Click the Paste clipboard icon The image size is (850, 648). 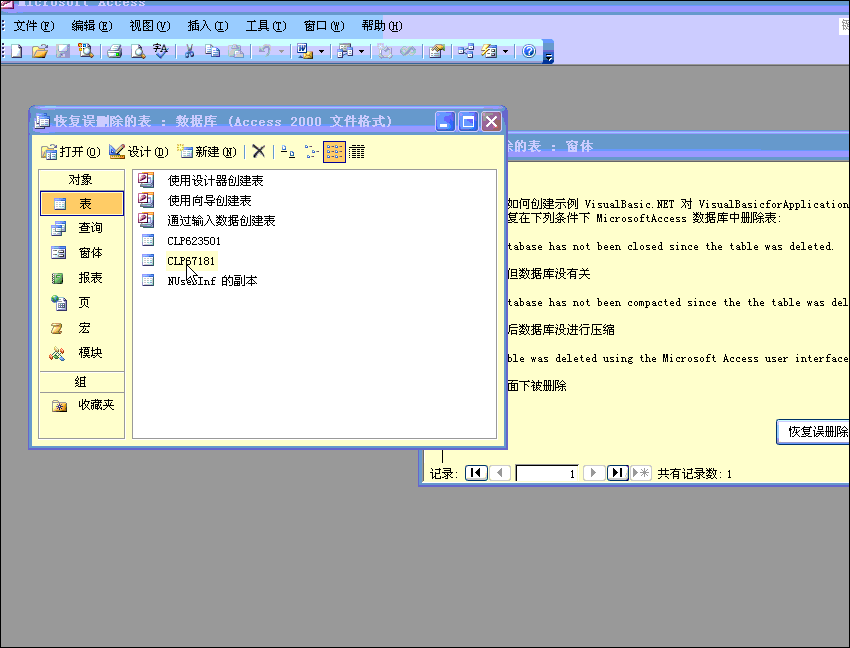235,52
